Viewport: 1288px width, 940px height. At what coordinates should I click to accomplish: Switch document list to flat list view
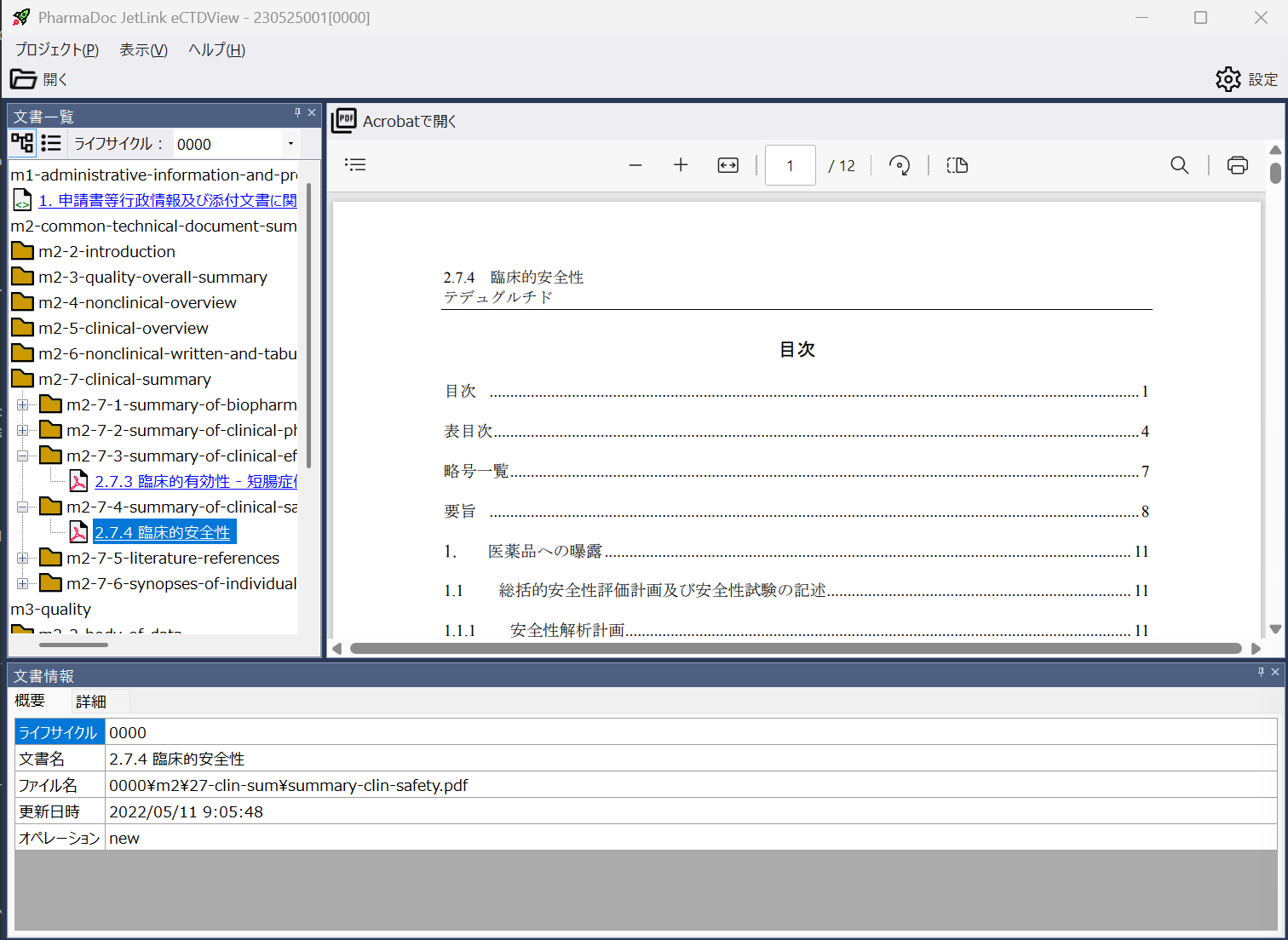tap(51, 143)
